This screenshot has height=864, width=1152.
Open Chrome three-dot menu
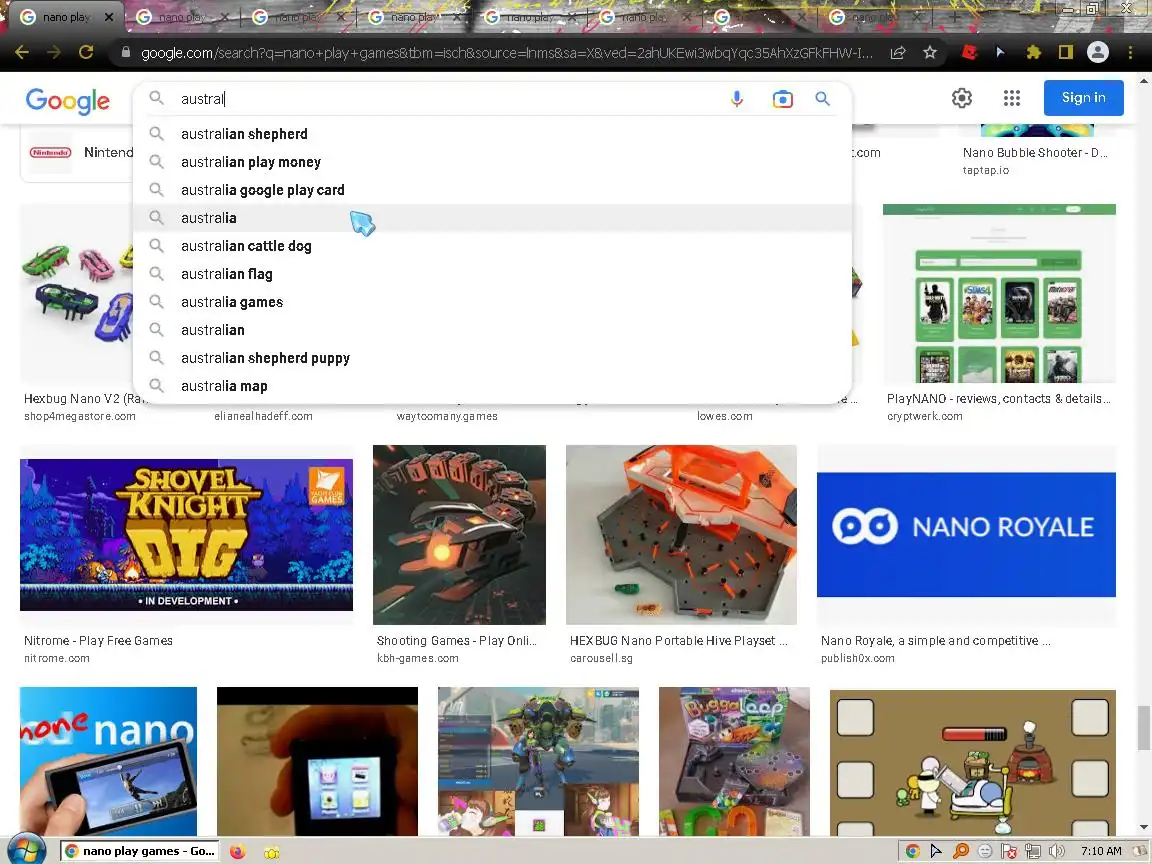[x=1130, y=52]
